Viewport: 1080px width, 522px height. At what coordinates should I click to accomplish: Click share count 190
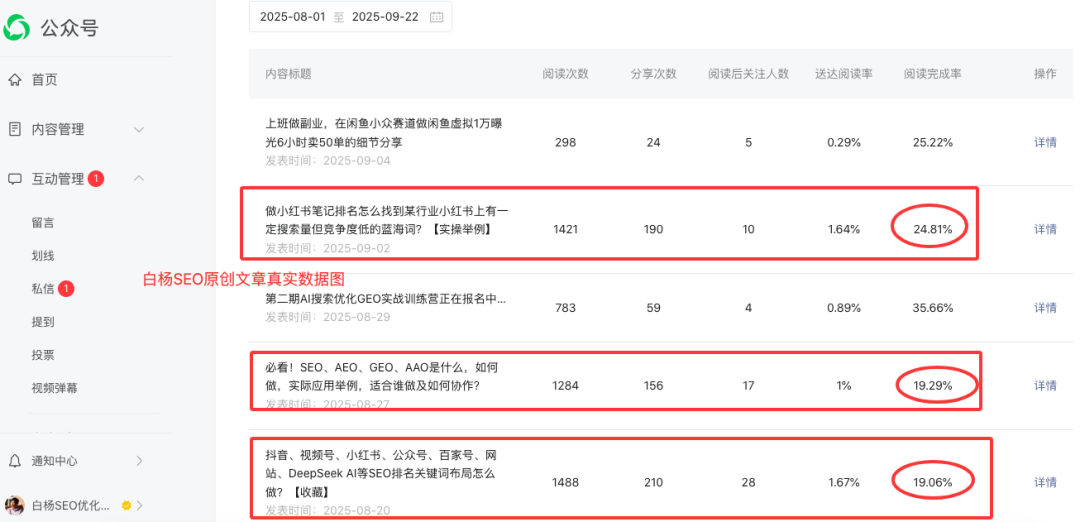pyautogui.click(x=654, y=229)
